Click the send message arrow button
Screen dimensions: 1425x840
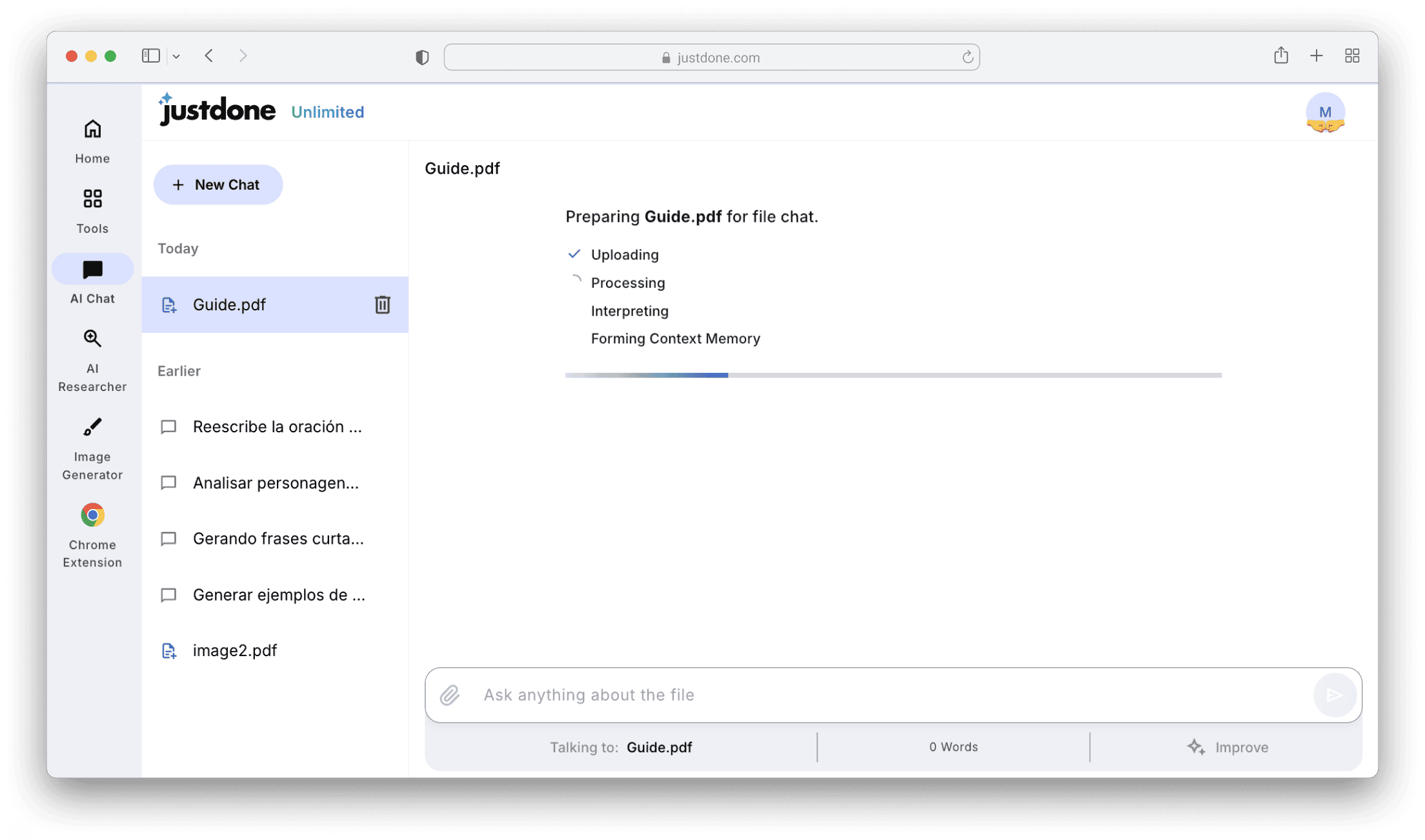pyautogui.click(x=1334, y=695)
